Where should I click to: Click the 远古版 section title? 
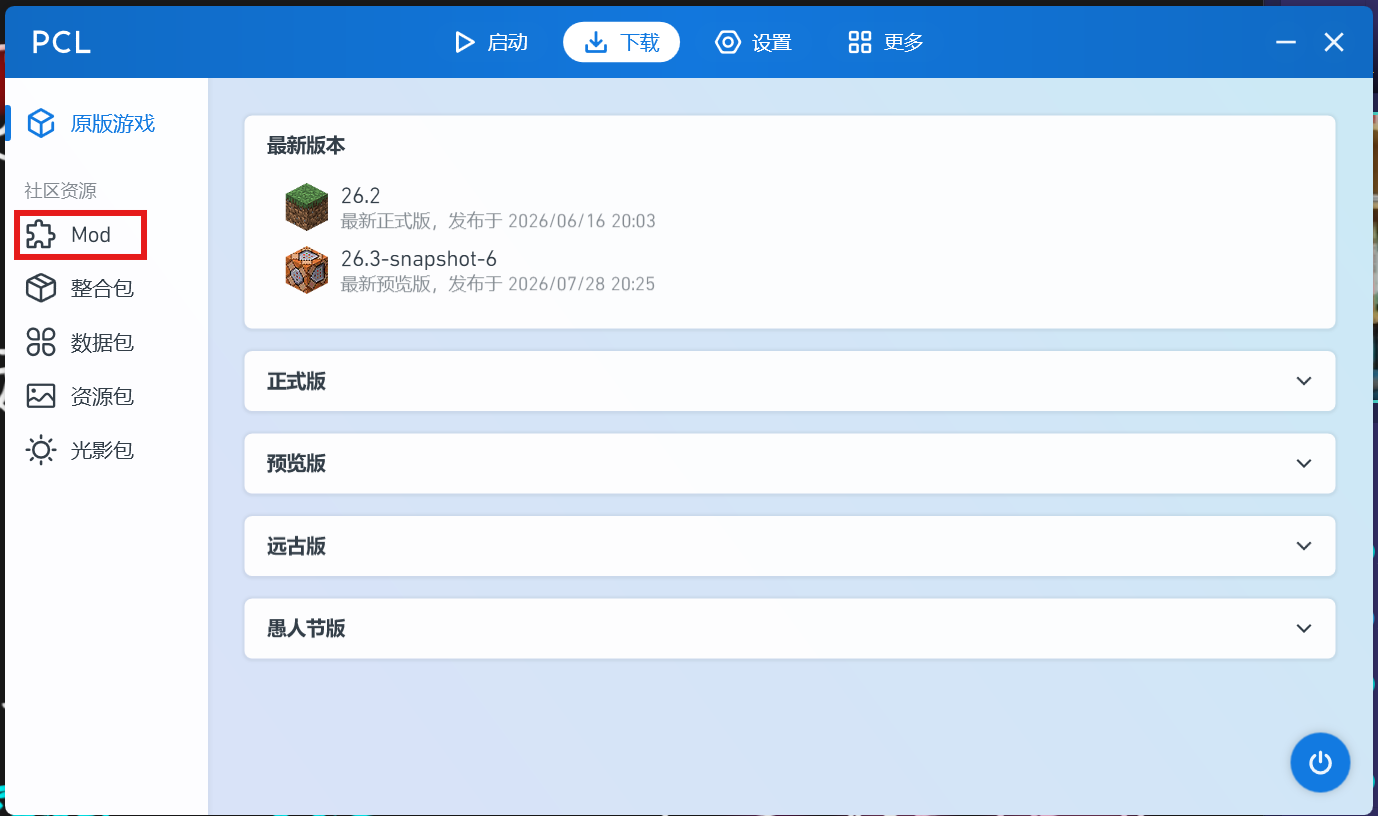(296, 546)
